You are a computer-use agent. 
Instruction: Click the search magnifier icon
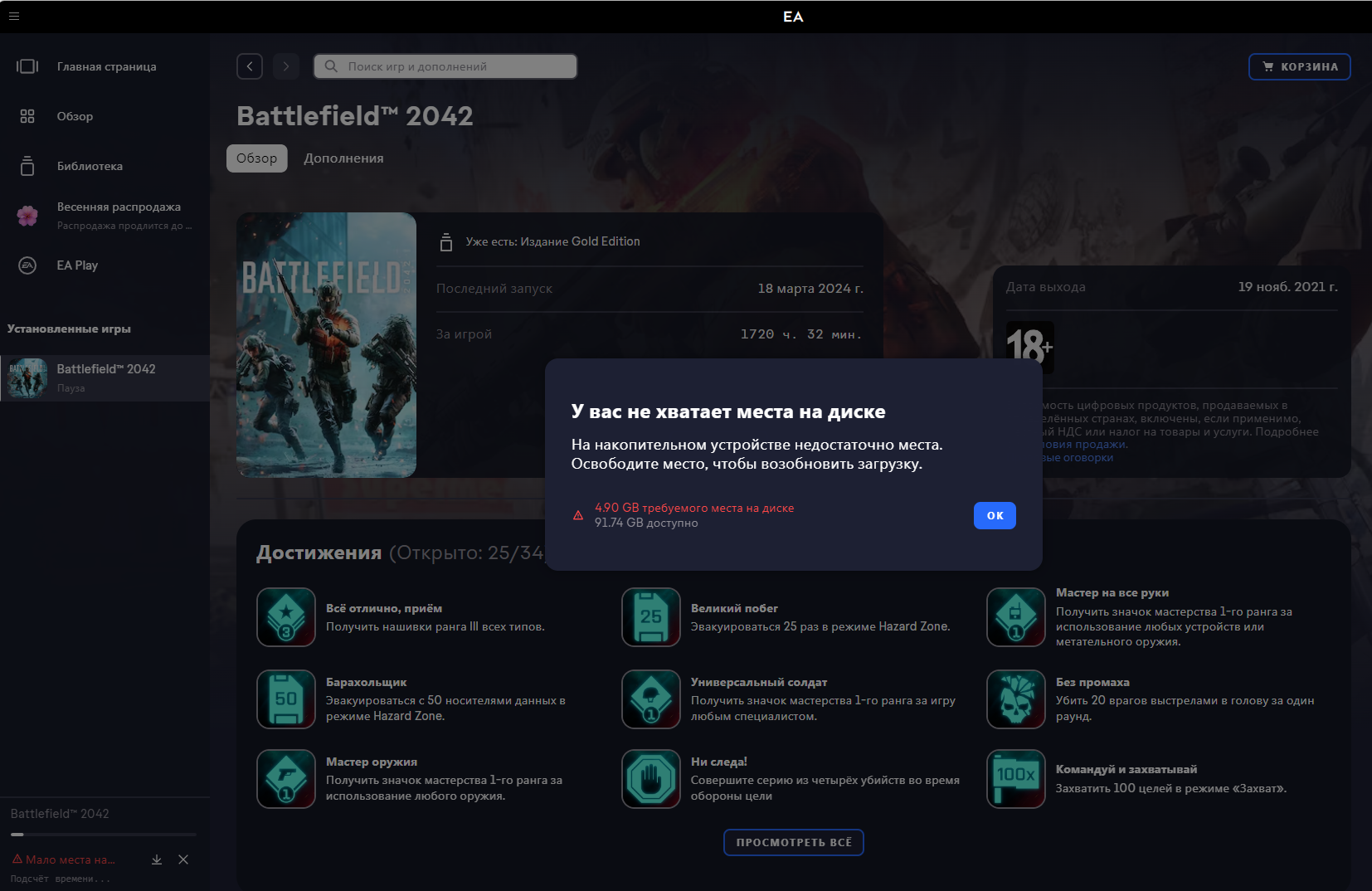[331, 66]
